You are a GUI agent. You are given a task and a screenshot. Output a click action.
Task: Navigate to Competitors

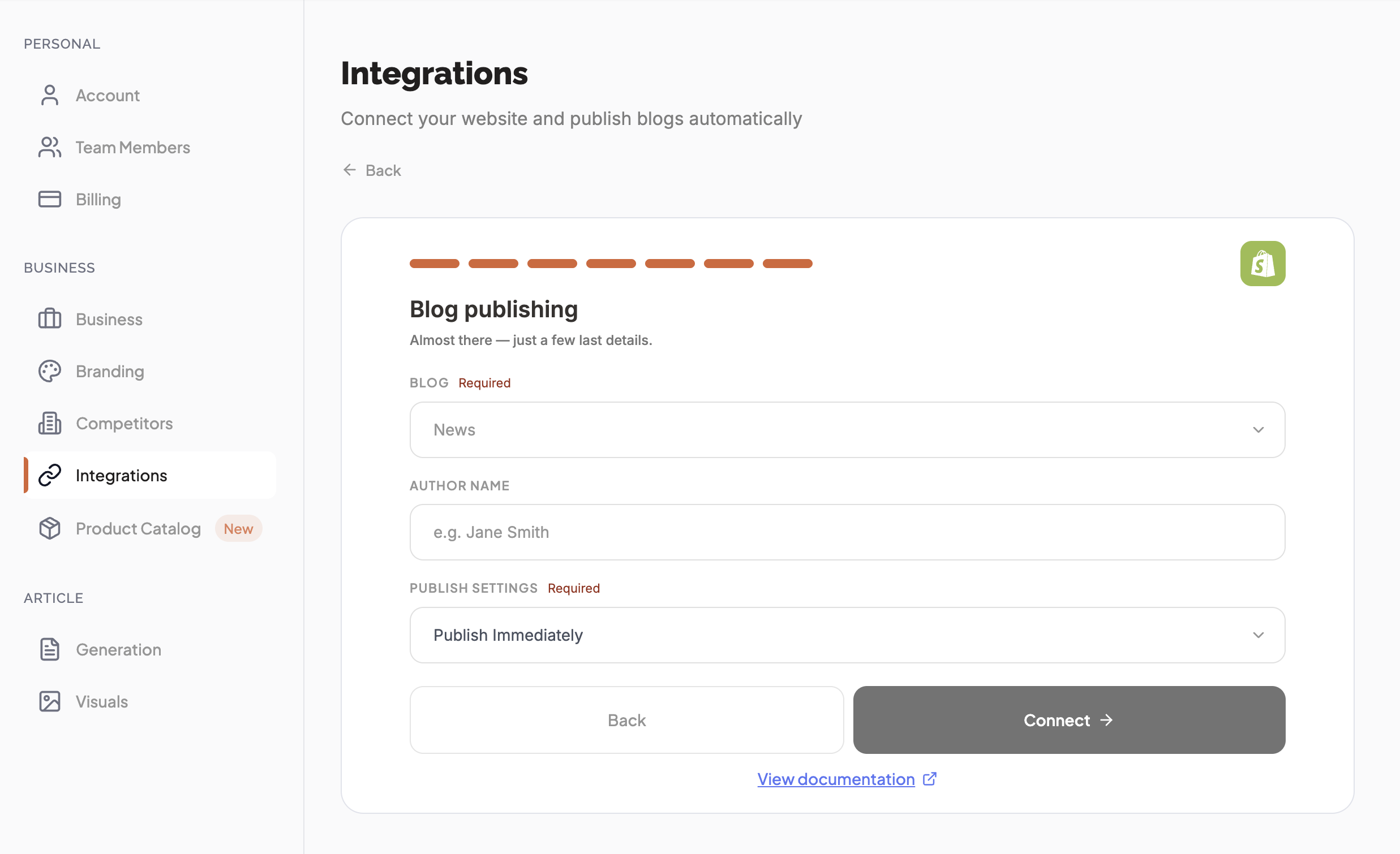tap(150, 424)
